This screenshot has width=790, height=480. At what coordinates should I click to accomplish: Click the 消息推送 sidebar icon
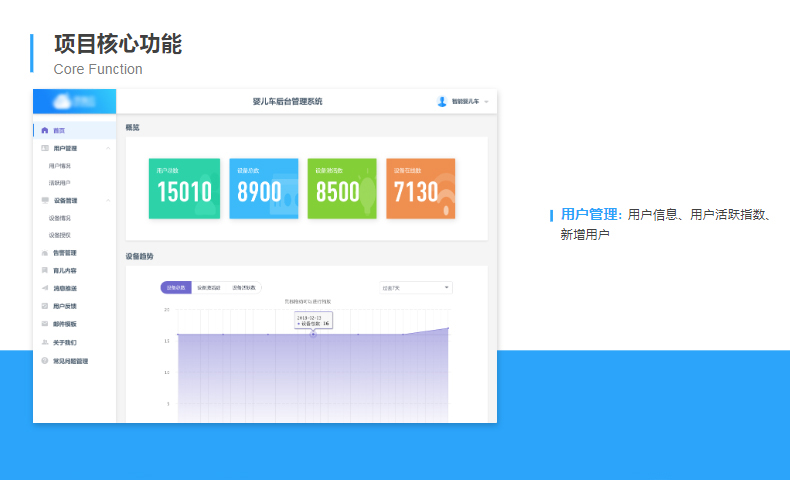(44, 288)
